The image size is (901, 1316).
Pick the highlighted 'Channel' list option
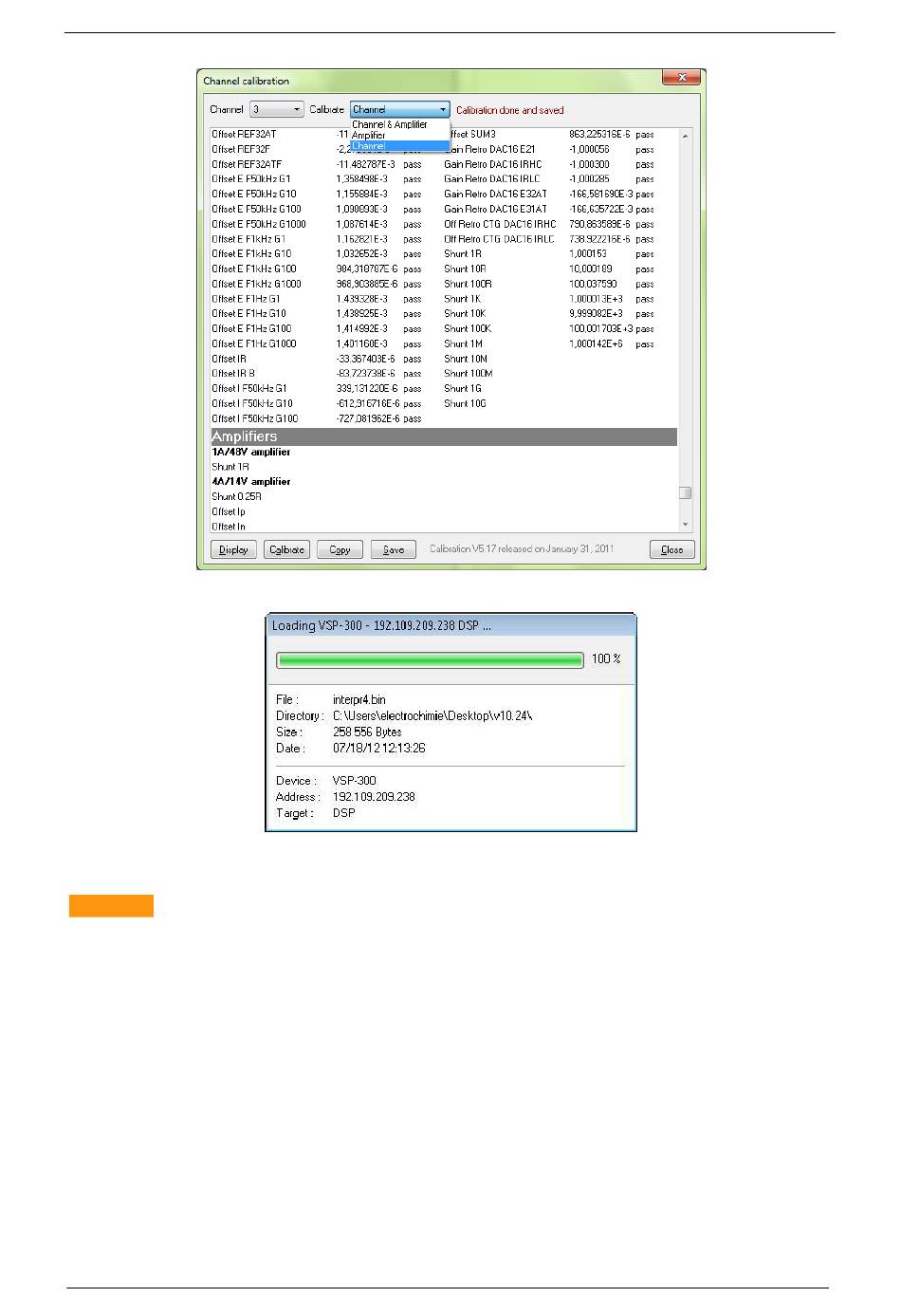pos(399,146)
